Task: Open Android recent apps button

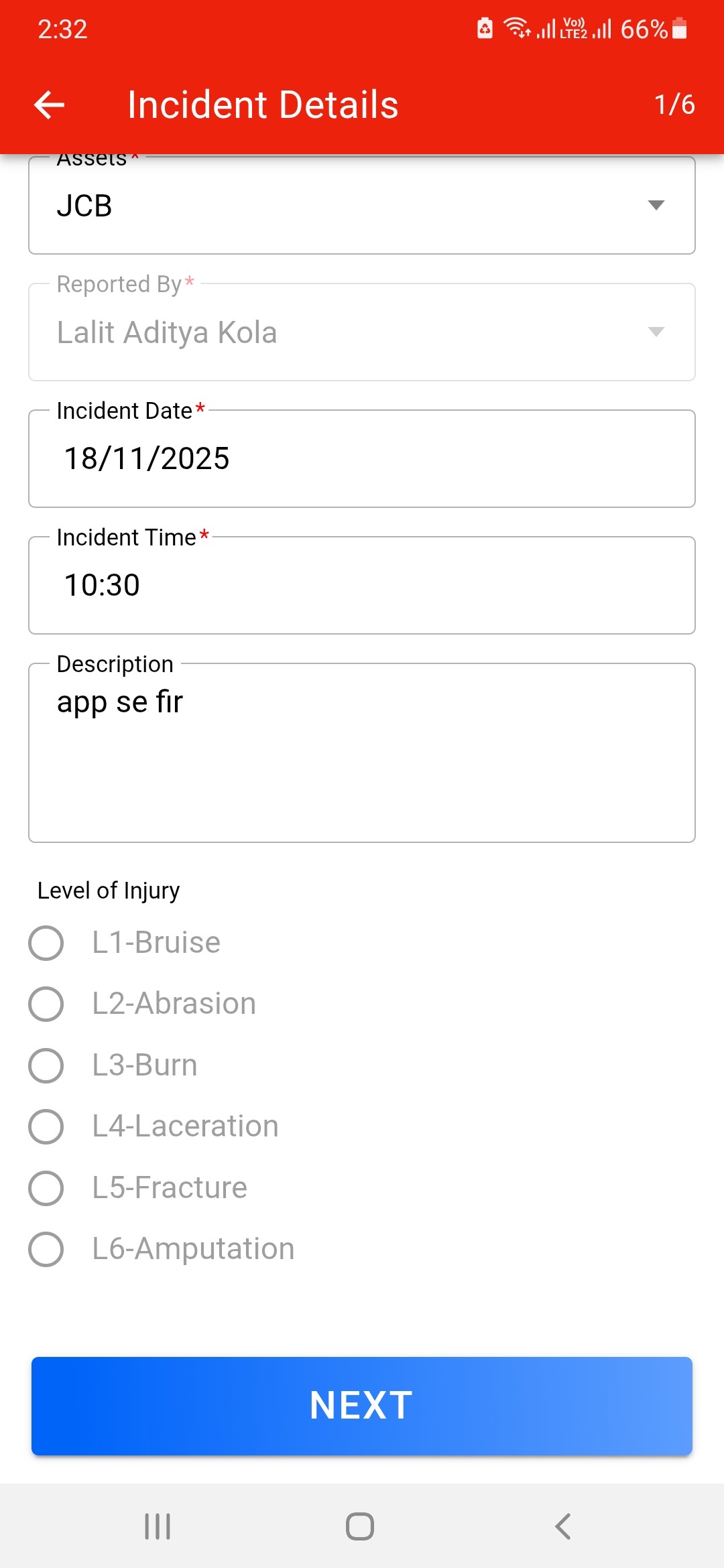Action: coord(158,1526)
